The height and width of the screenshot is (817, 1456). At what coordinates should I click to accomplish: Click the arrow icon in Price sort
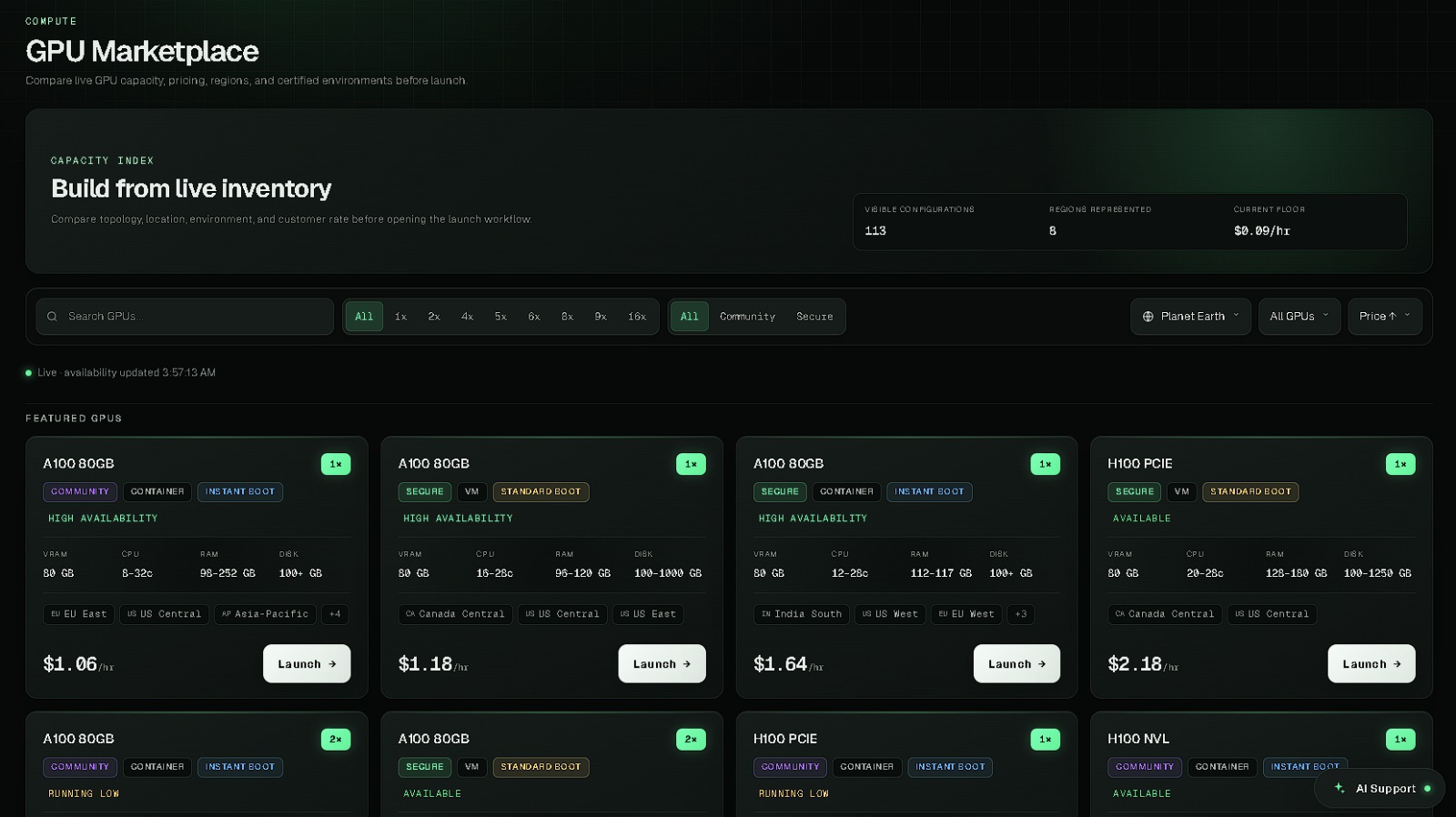1392,317
